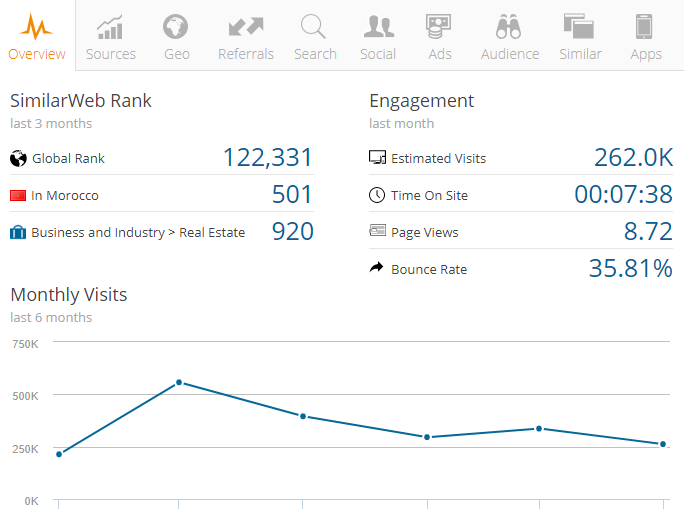Open the Apps phone icon

[x=645, y=26]
